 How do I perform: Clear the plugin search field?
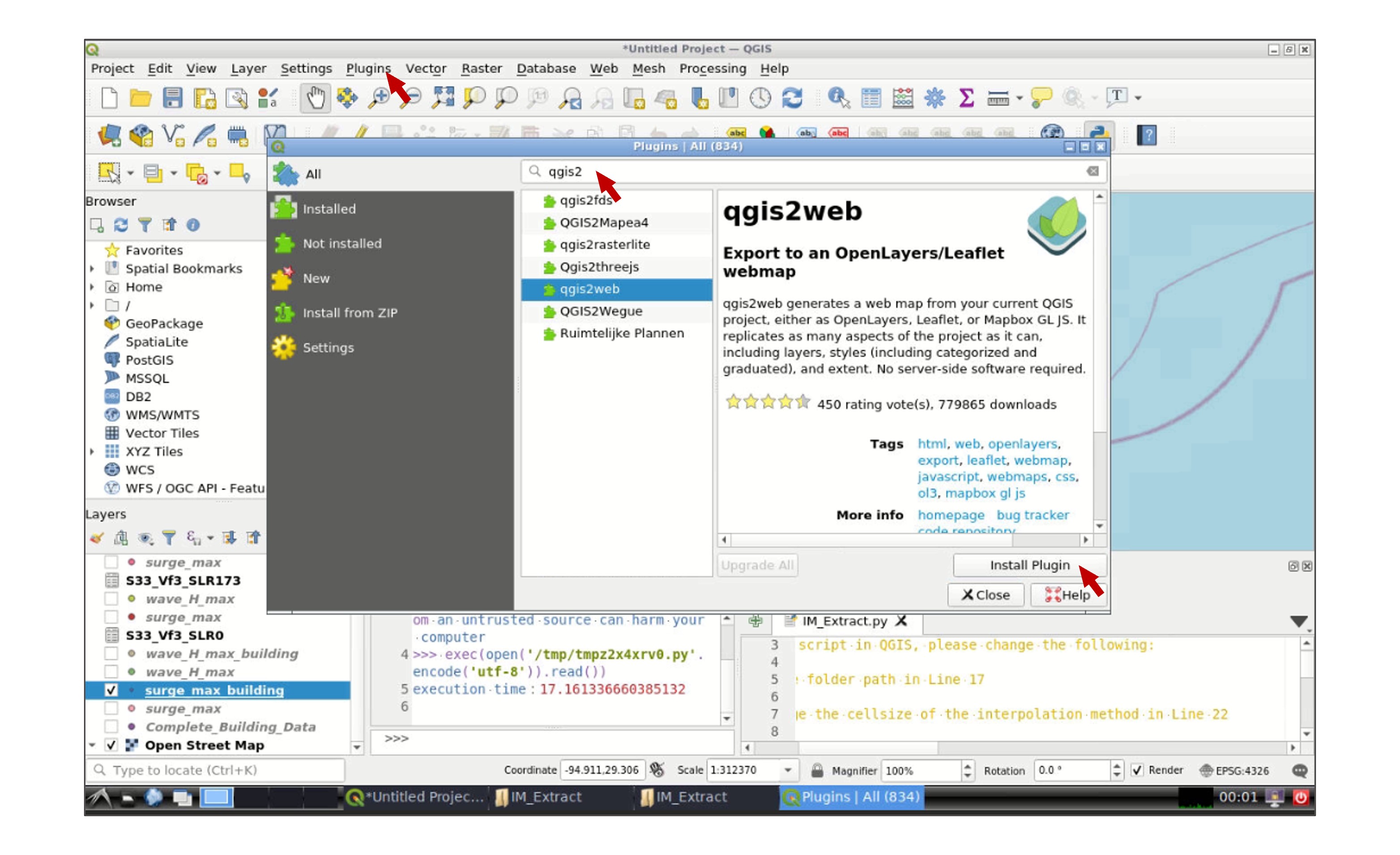tap(1092, 171)
